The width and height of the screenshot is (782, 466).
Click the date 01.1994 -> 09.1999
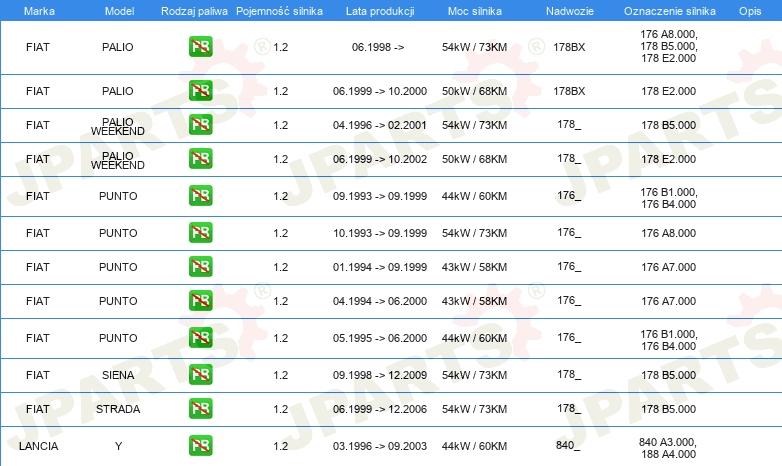(380, 267)
